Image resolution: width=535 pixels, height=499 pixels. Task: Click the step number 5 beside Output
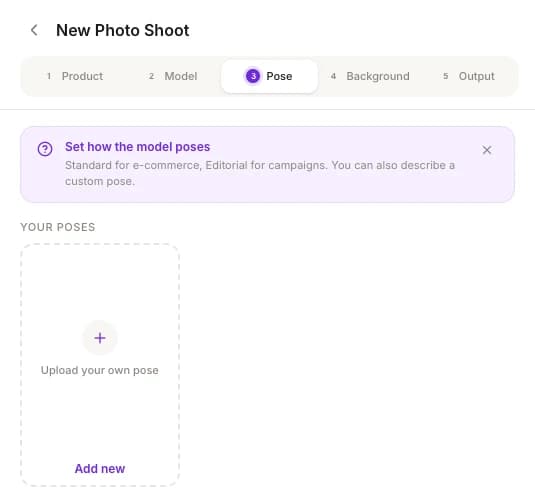pyautogui.click(x=446, y=76)
